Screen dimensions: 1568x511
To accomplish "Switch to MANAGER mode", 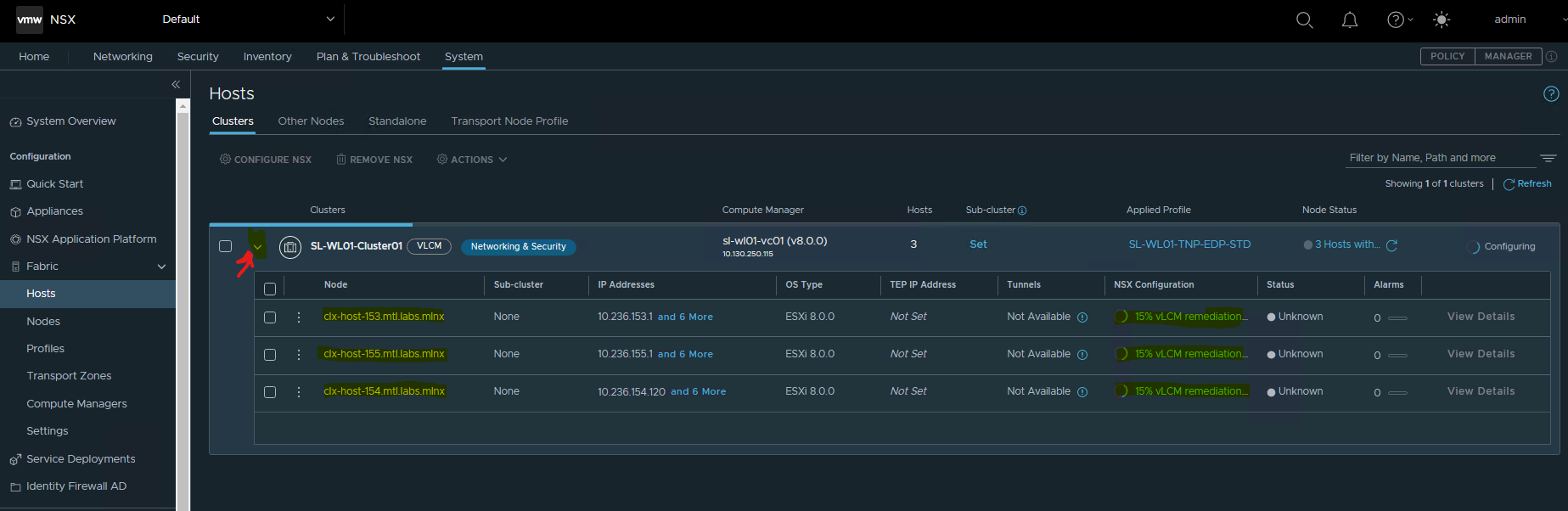I will [x=1509, y=56].
